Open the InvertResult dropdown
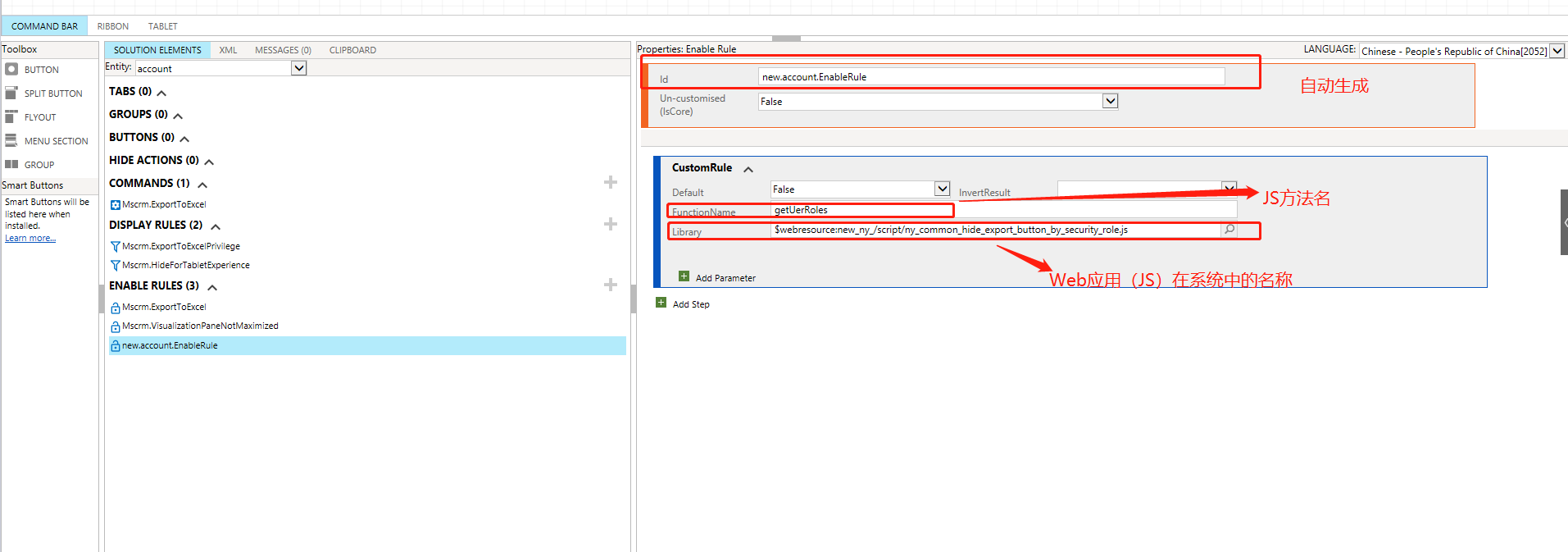Viewport: 1568px width, 552px height. pos(1229,188)
